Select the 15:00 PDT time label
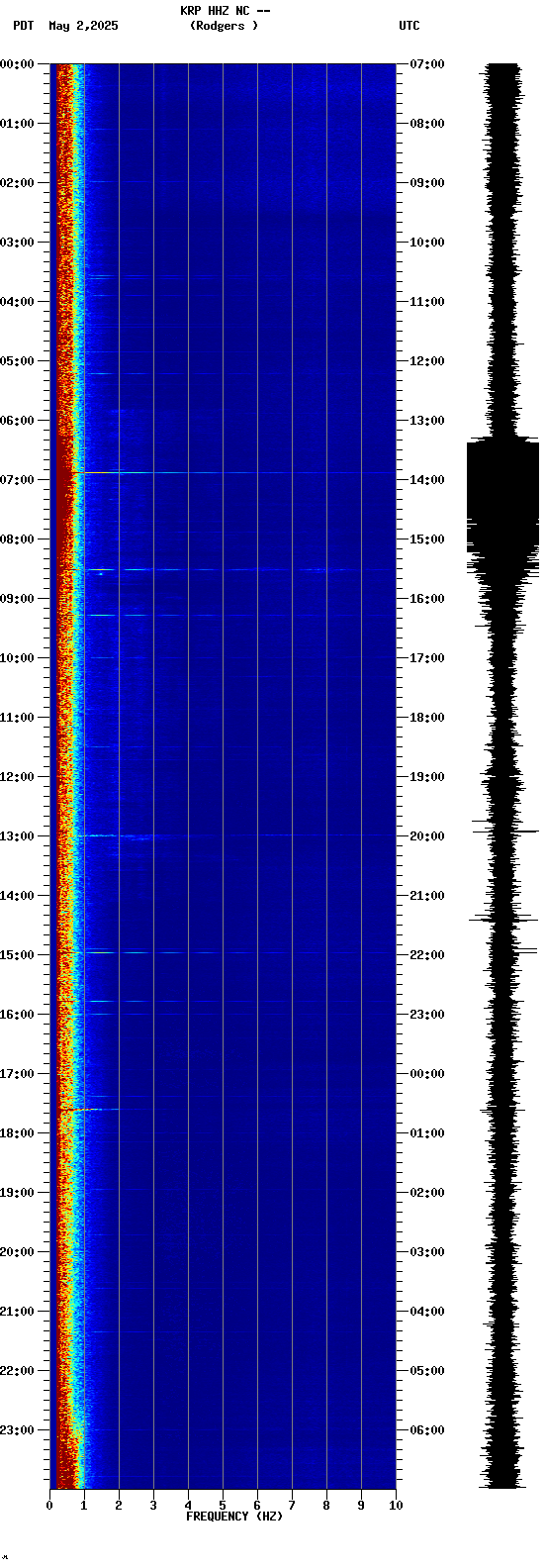This screenshot has height=1568, width=546. [x=17, y=955]
